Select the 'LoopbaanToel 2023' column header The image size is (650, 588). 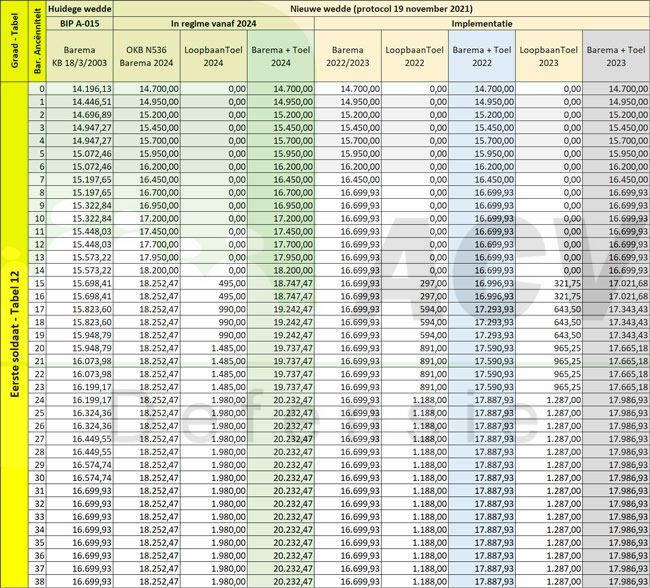[549, 56]
